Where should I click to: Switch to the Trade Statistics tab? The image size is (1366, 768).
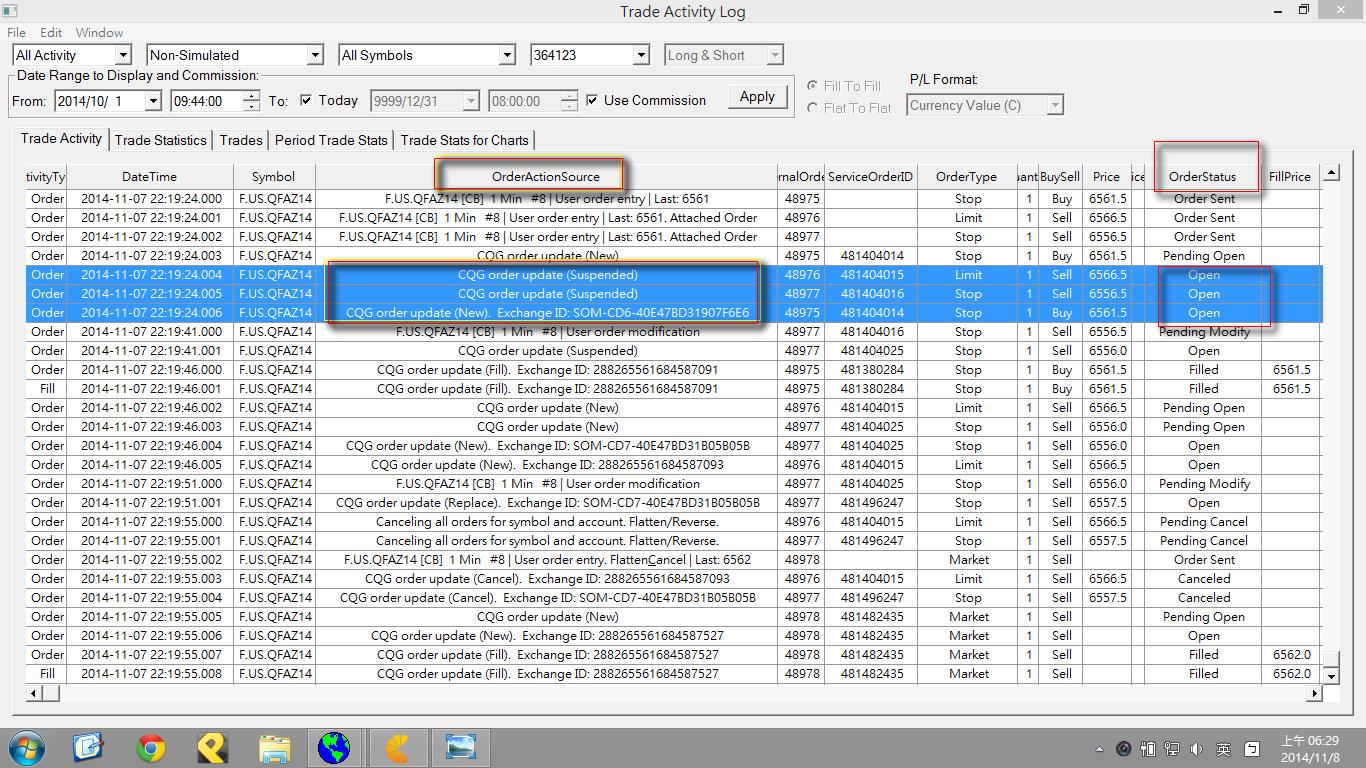coord(160,140)
